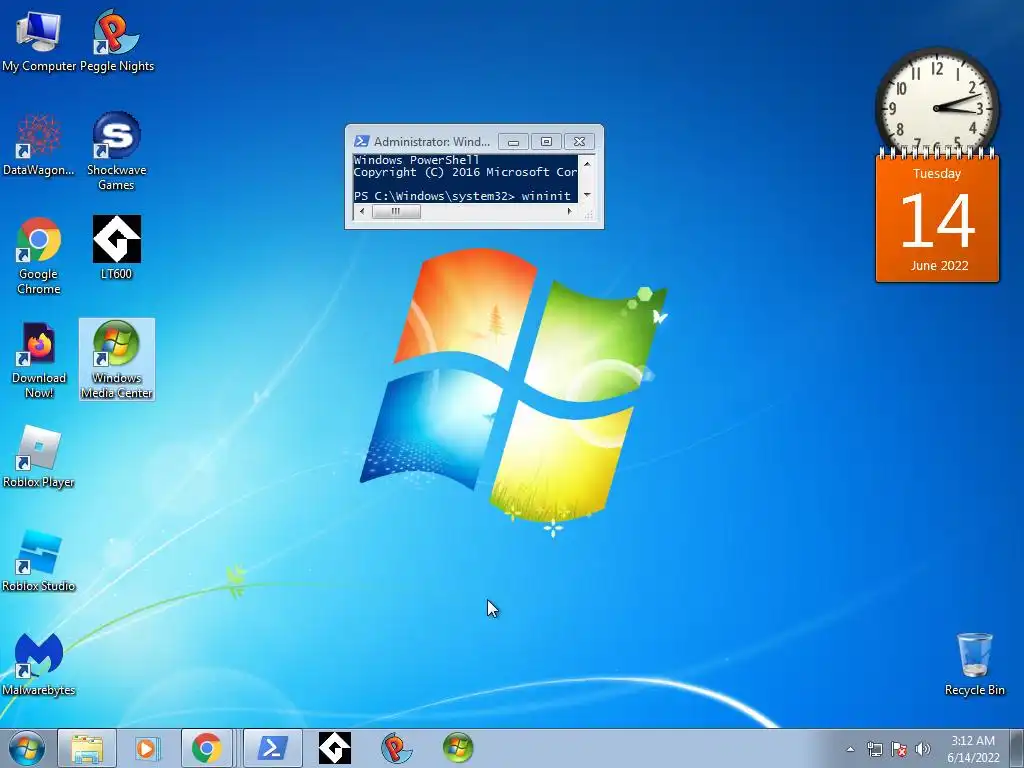Open Windows Explorer from the taskbar
1024x768 pixels.
pos(87,748)
